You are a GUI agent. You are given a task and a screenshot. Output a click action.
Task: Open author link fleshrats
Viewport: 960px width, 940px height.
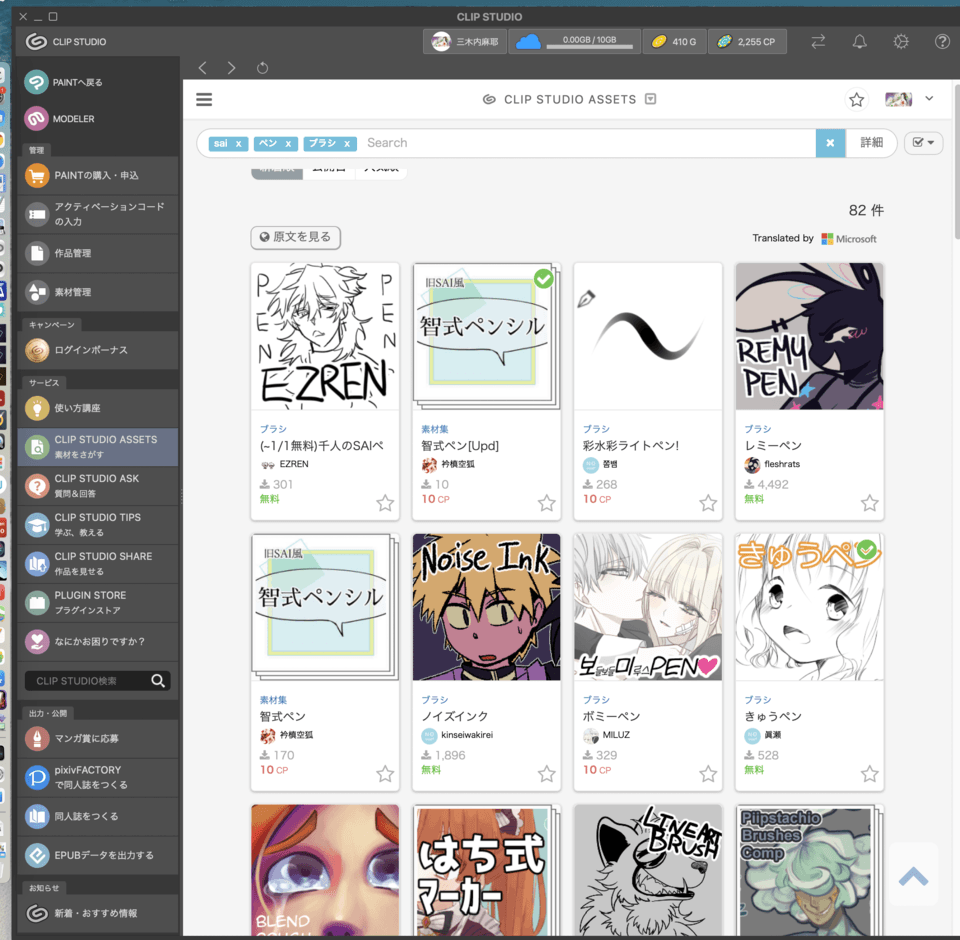coord(782,464)
